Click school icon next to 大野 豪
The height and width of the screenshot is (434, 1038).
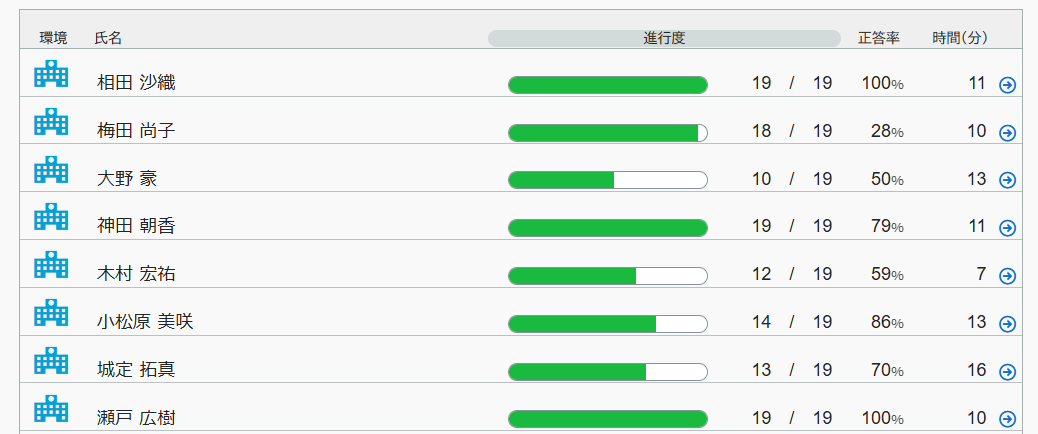[x=51, y=170]
